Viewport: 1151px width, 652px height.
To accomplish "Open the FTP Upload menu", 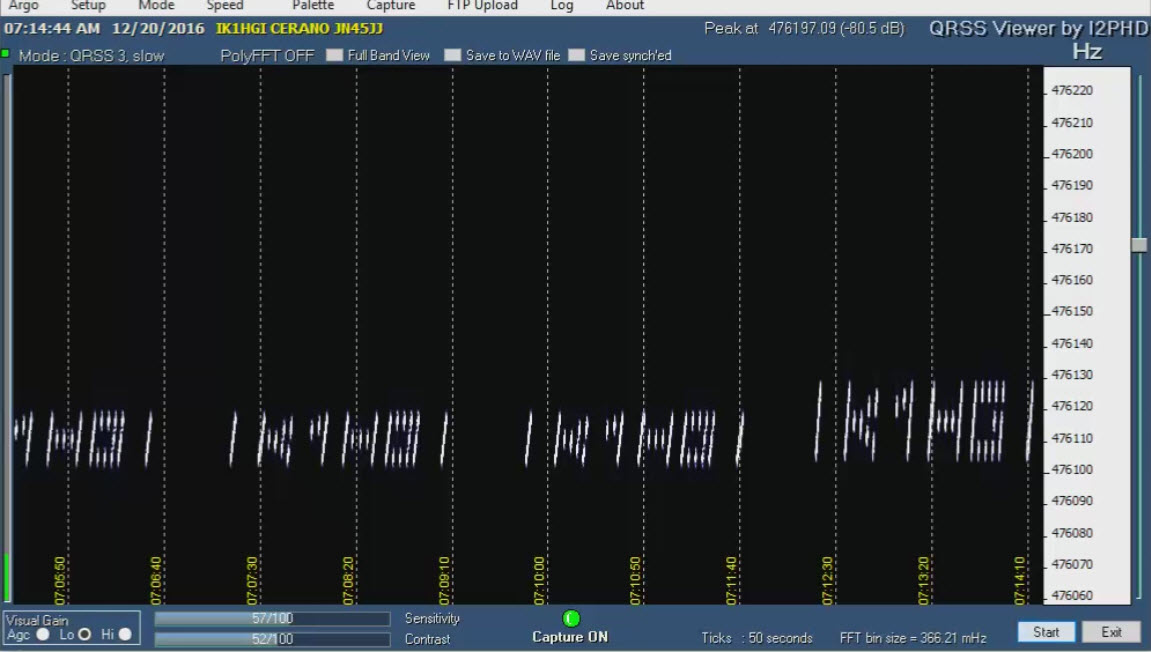I will click(482, 6).
